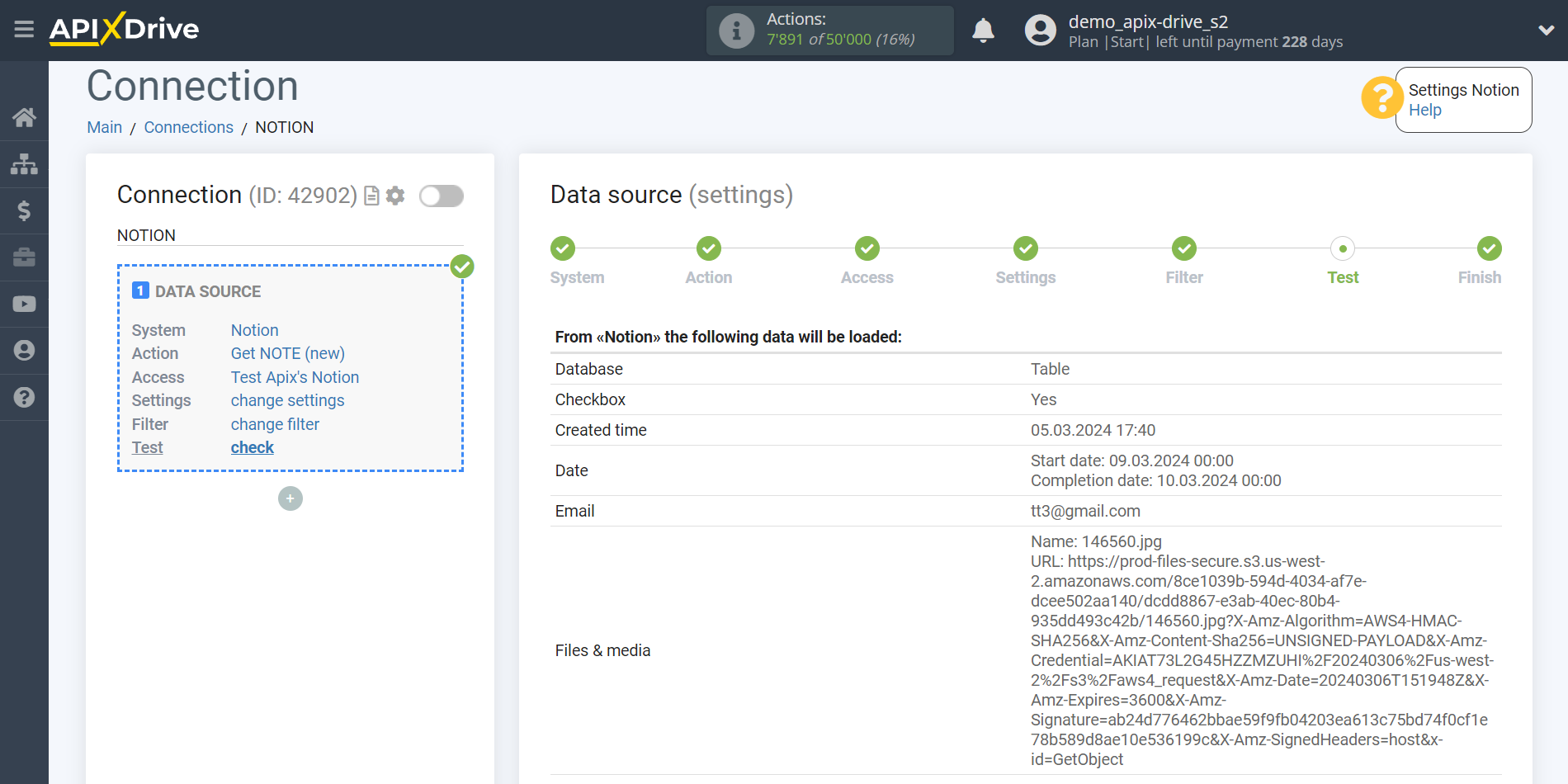Open the Help link for Notion settings
The width and height of the screenshot is (1568, 784).
pyautogui.click(x=1424, y=110)
